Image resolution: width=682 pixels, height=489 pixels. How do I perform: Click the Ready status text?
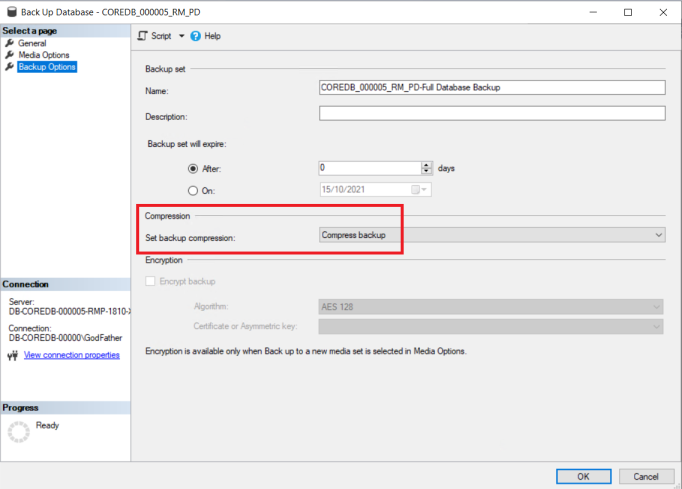[x=47, y=425]
